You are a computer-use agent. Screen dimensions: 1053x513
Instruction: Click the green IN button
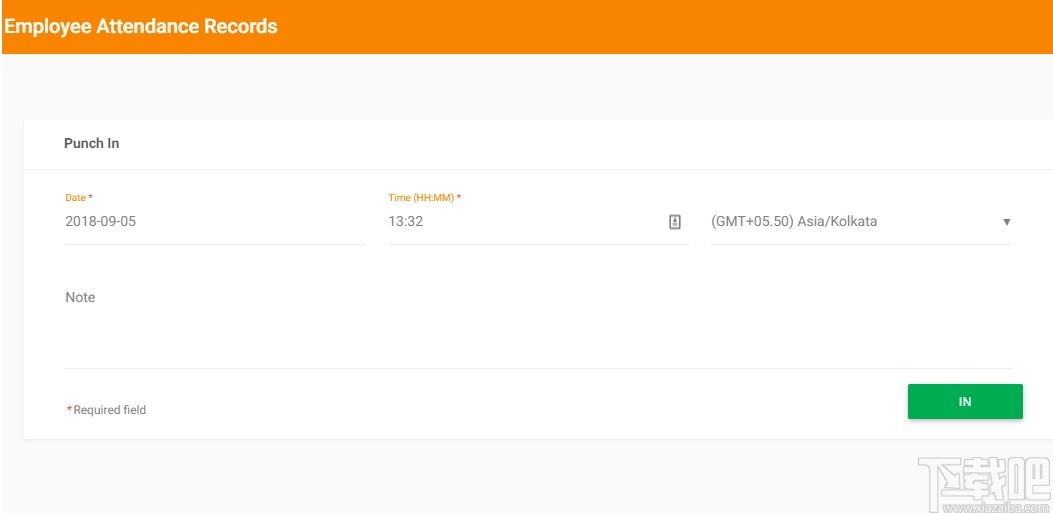point(965,402)
